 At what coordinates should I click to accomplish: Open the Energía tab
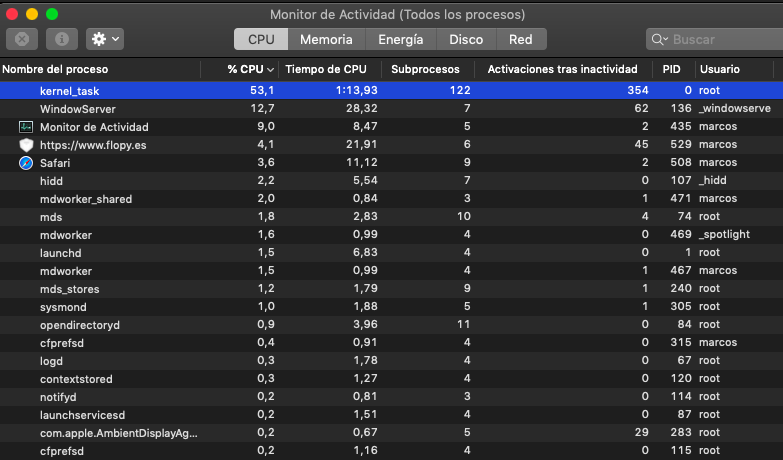click(400, 39)
